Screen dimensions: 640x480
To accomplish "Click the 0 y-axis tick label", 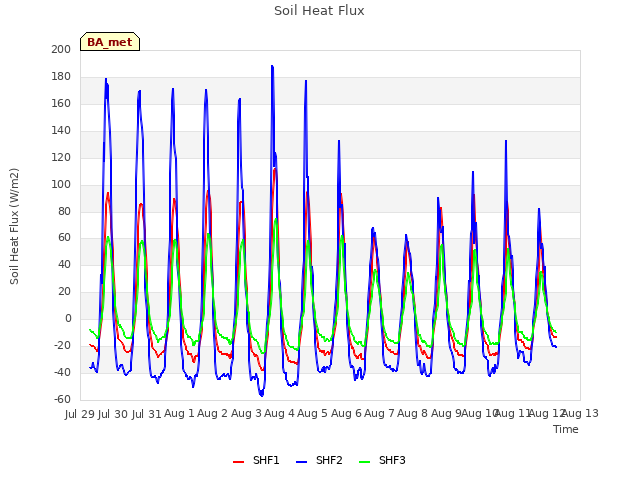I will click(68, 318).
